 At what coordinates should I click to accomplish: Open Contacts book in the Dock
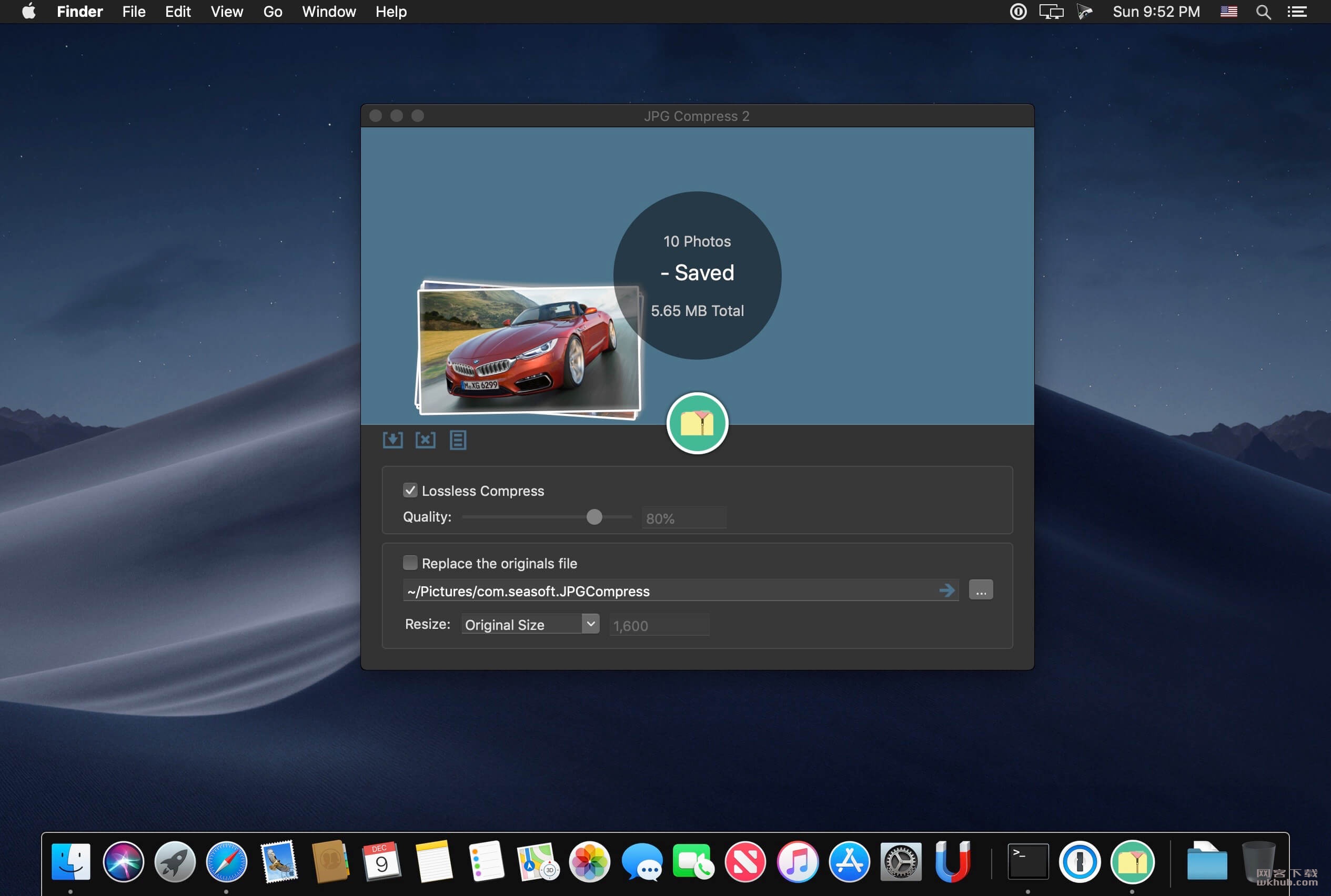(x=330, y=861)
